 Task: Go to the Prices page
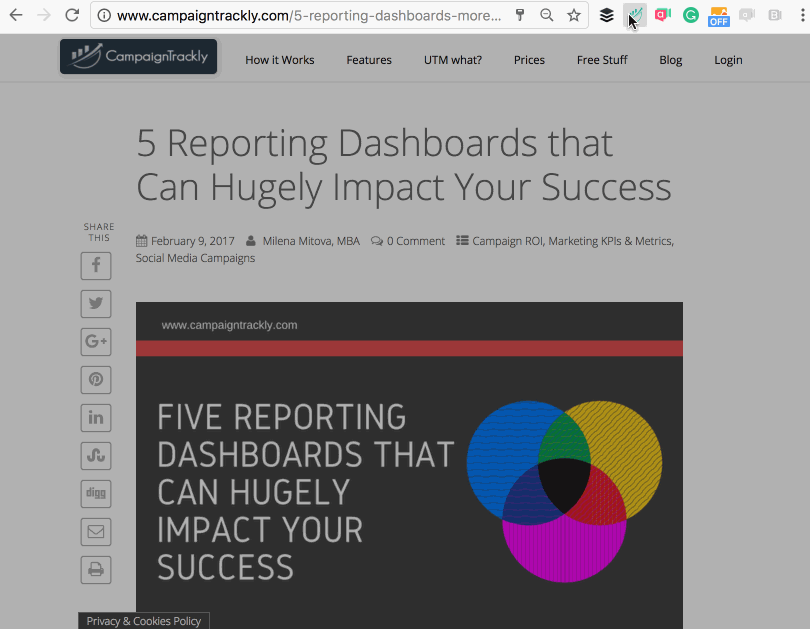tap(529, 60)
